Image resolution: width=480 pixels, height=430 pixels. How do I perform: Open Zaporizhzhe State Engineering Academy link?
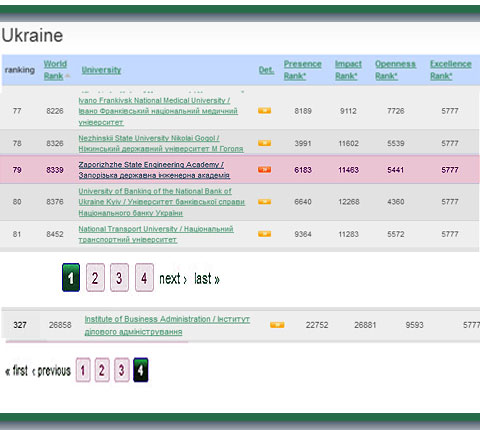pyautogui.click(x=154, y=170)
